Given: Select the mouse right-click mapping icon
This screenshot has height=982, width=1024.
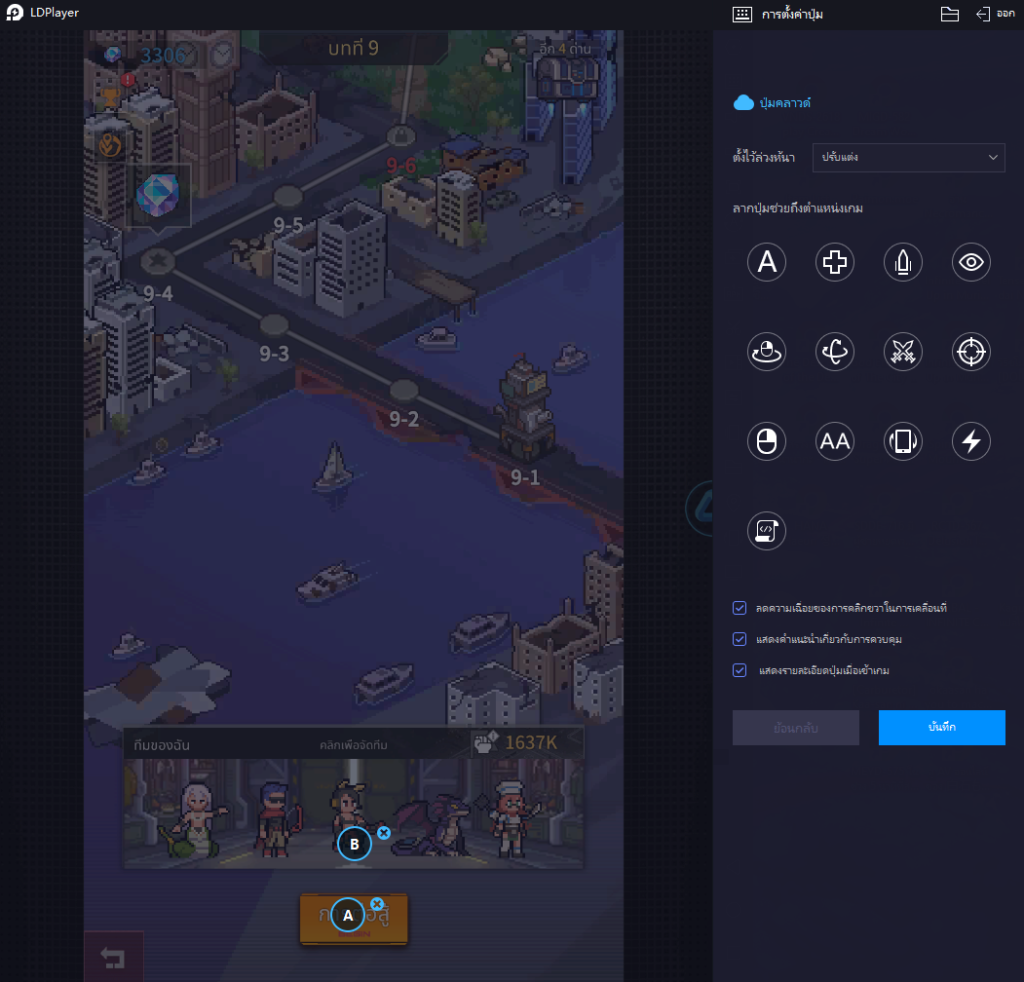Looking at the screenshot, I should click(x=766, y=441).
